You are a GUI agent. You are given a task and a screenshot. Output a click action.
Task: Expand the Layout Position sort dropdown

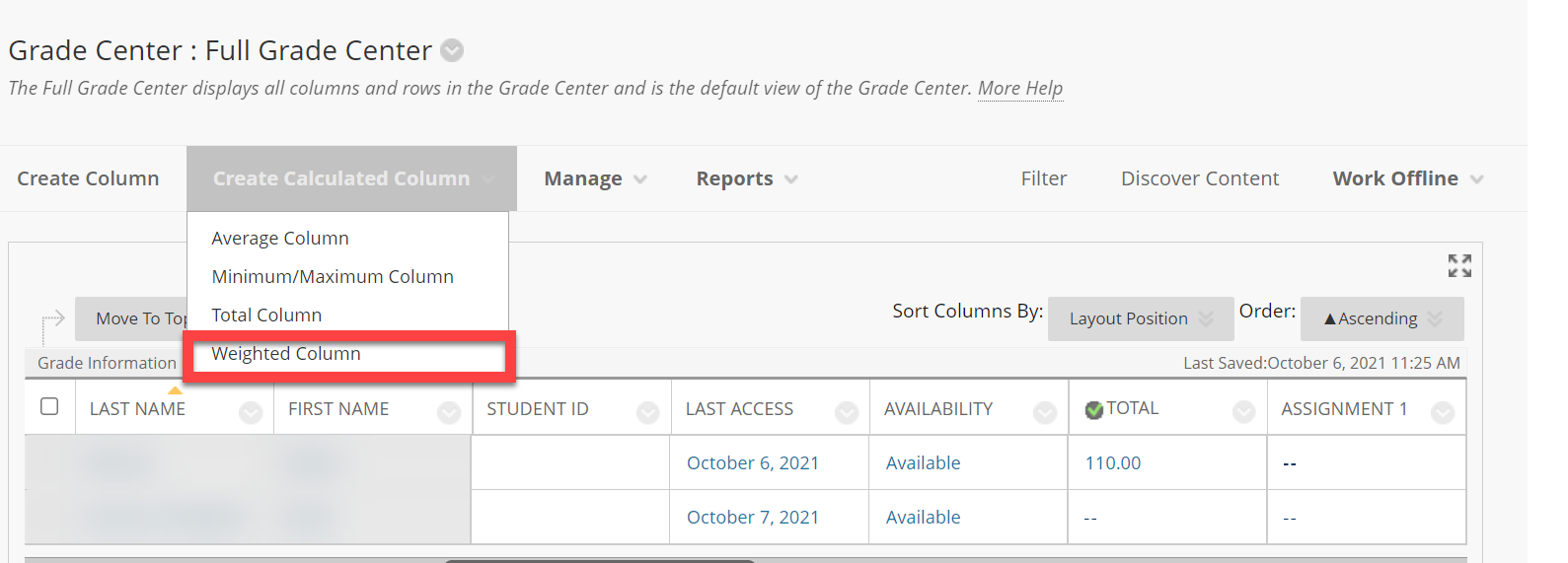[1141, 318]
